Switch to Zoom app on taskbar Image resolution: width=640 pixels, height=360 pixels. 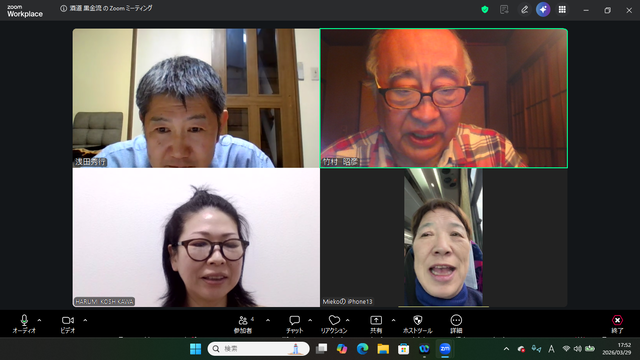(445, 349)
